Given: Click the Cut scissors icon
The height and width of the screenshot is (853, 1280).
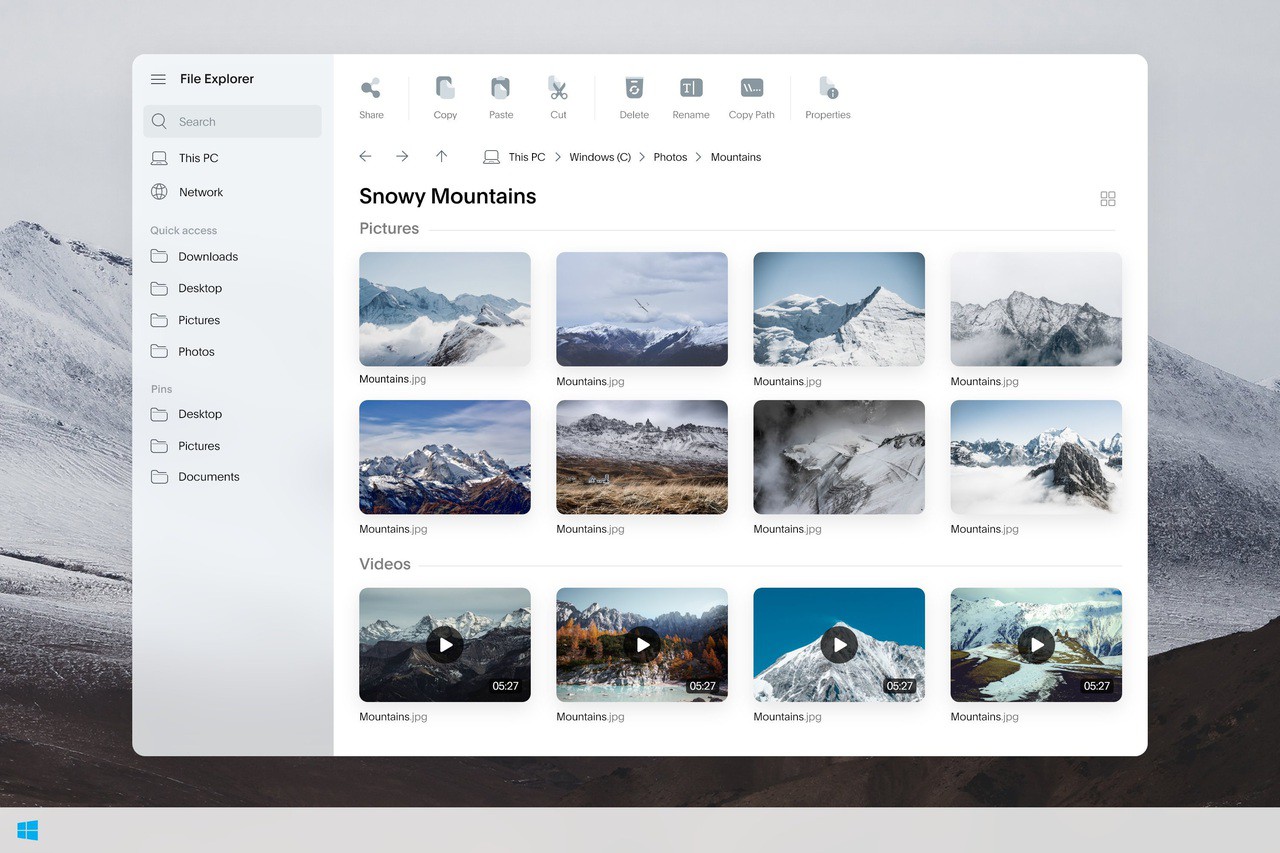Looking at the screenshot, I should (x=558, y=89).
